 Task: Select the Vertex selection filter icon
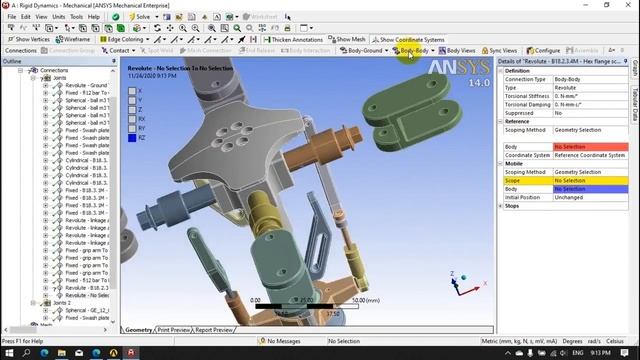[83, 28]
